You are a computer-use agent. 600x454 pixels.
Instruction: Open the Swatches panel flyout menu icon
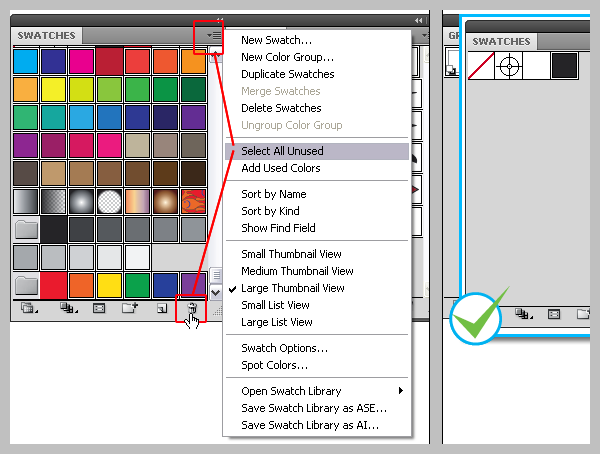tap(214, 36)
